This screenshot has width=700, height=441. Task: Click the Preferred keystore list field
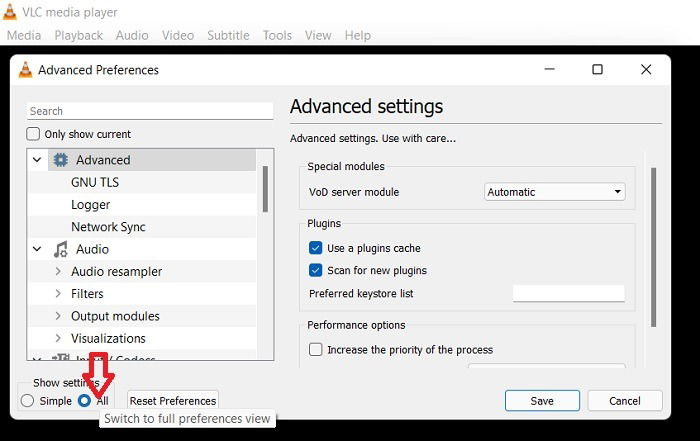tap(568, 293)
